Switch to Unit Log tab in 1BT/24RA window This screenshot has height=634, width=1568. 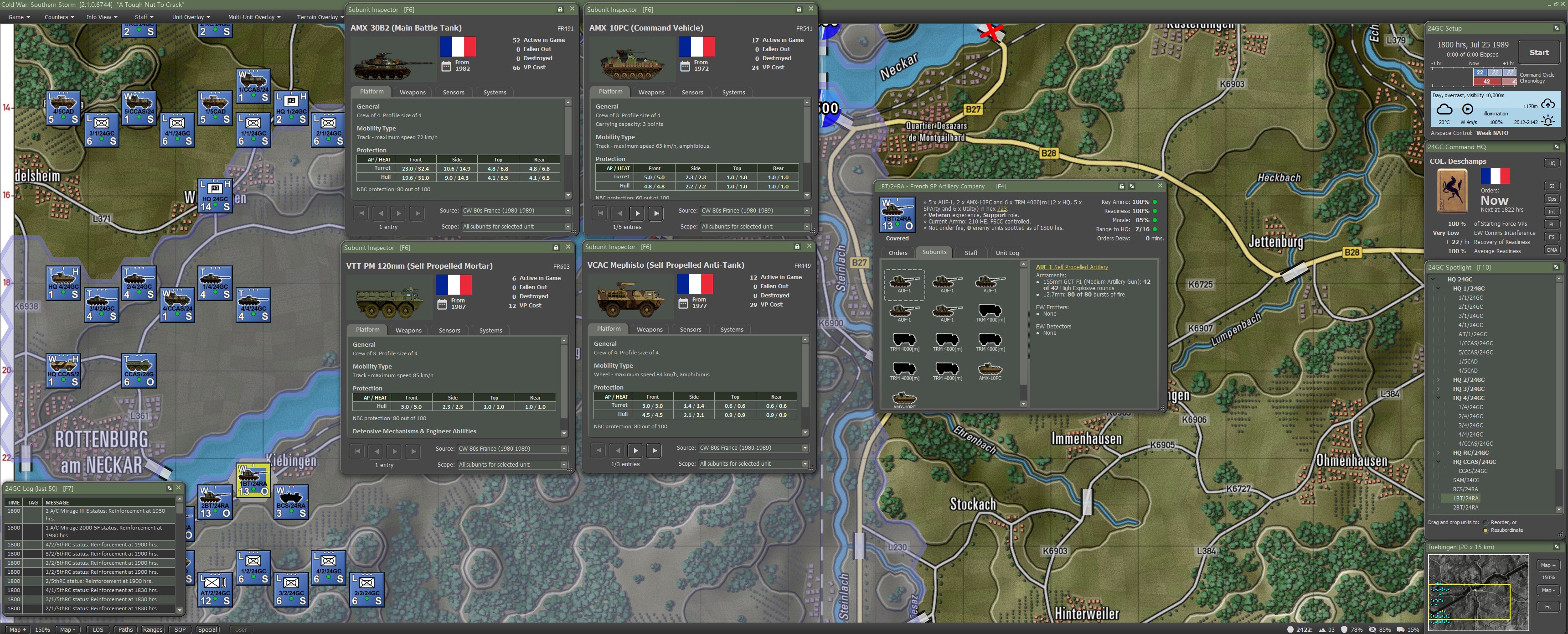pyautogui.click(x=1007, y=253)
